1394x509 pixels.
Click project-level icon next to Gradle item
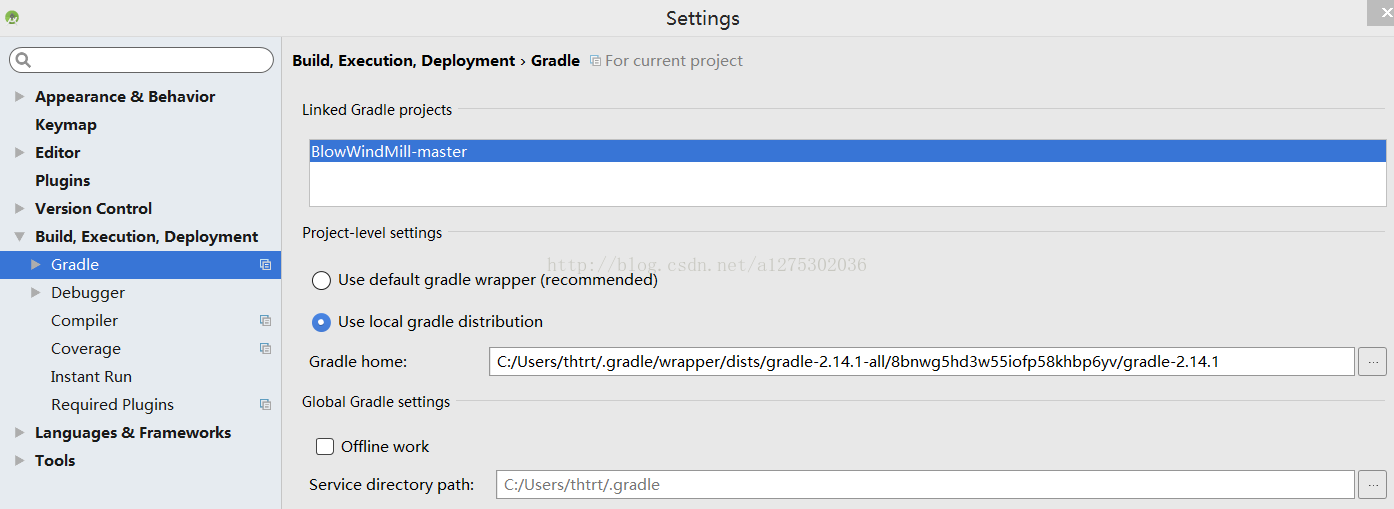pos(265,265)
